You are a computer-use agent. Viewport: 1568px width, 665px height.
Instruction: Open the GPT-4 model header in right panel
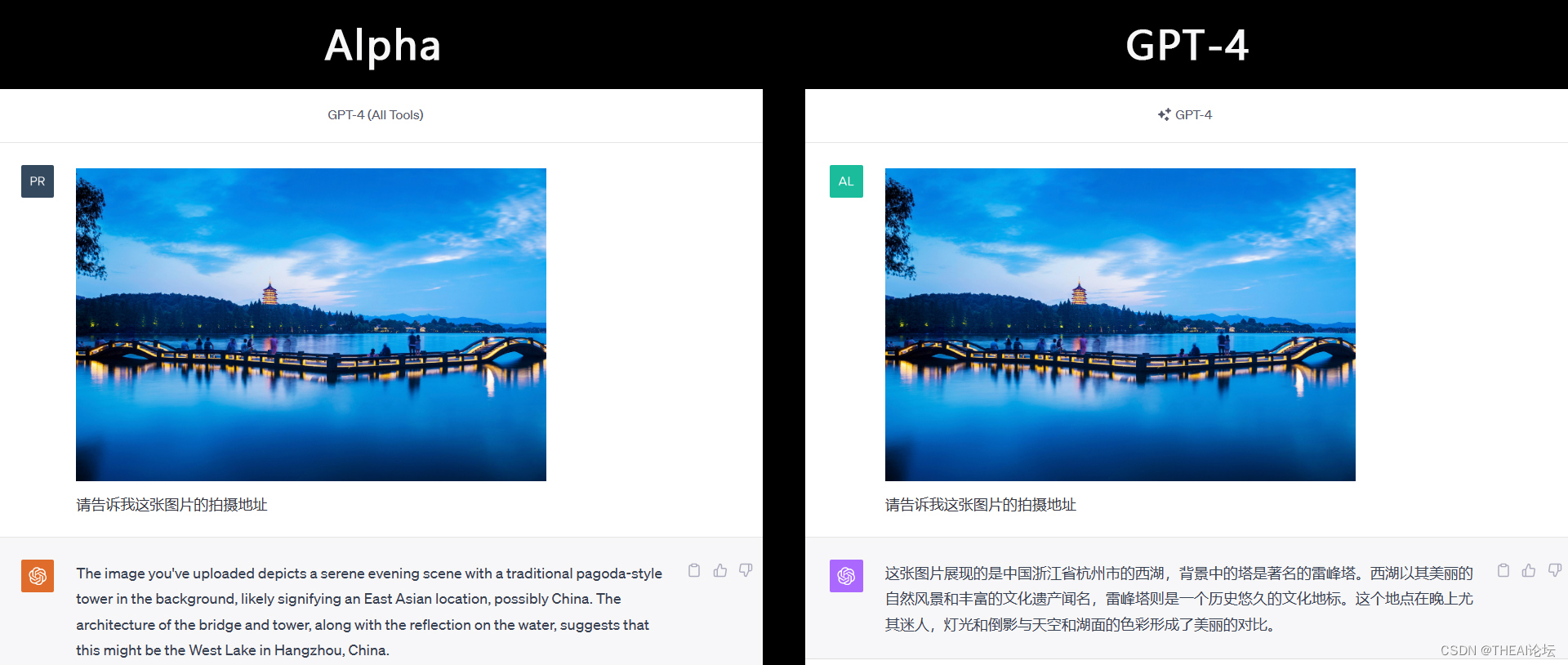pos(1185,115)
